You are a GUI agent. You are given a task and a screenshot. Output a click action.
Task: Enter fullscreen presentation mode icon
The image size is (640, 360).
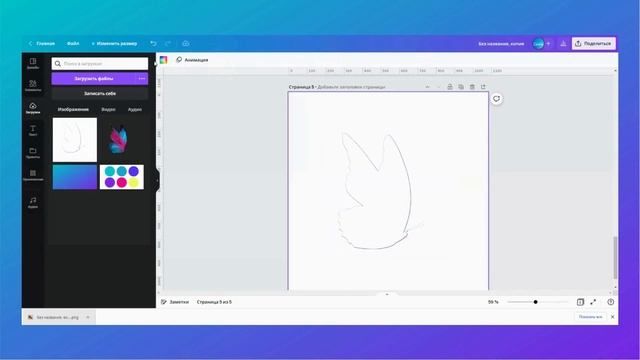tap(593, 302)
